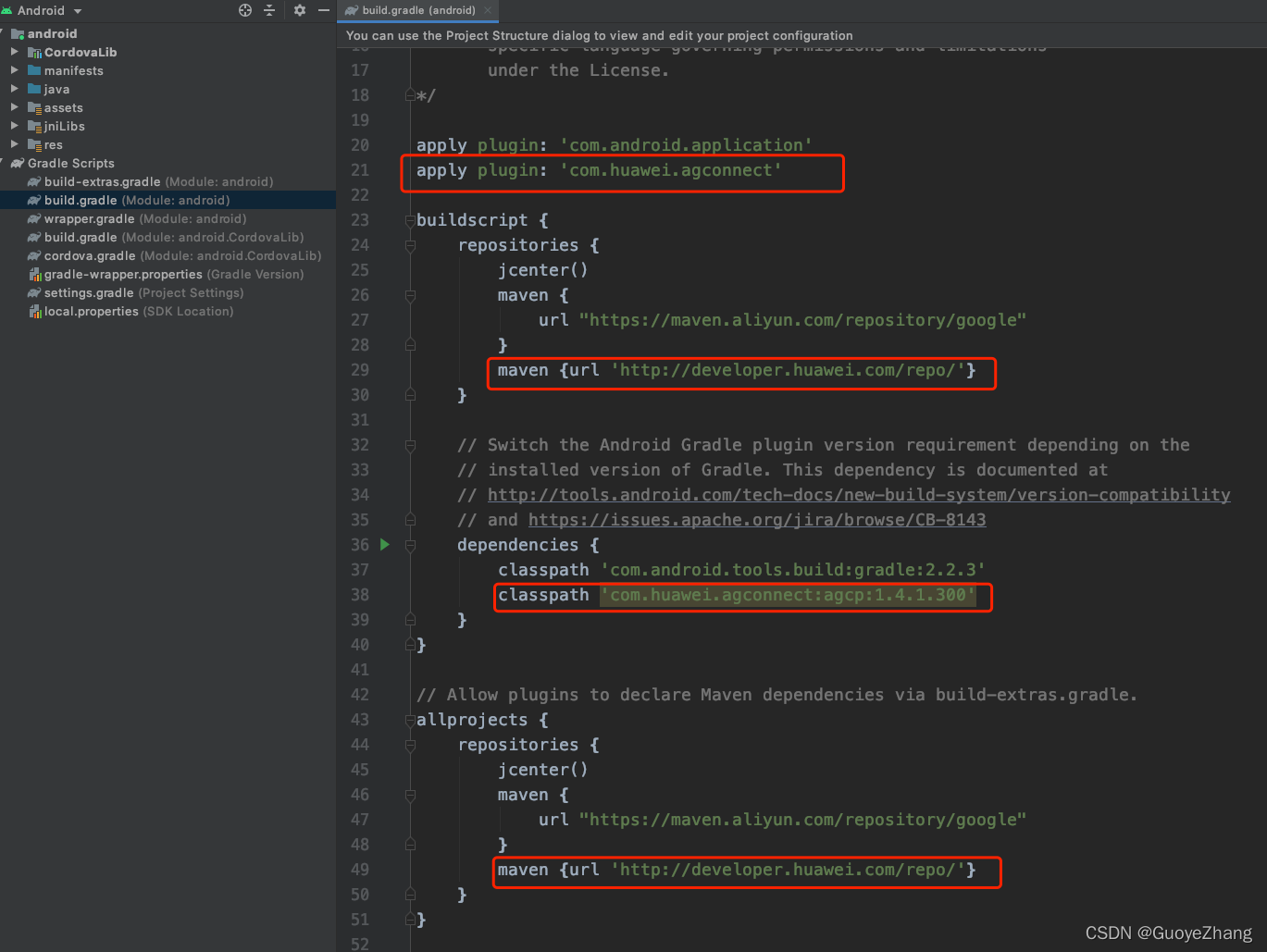
Task: Expand the java folder
Action: pos(15,89)
